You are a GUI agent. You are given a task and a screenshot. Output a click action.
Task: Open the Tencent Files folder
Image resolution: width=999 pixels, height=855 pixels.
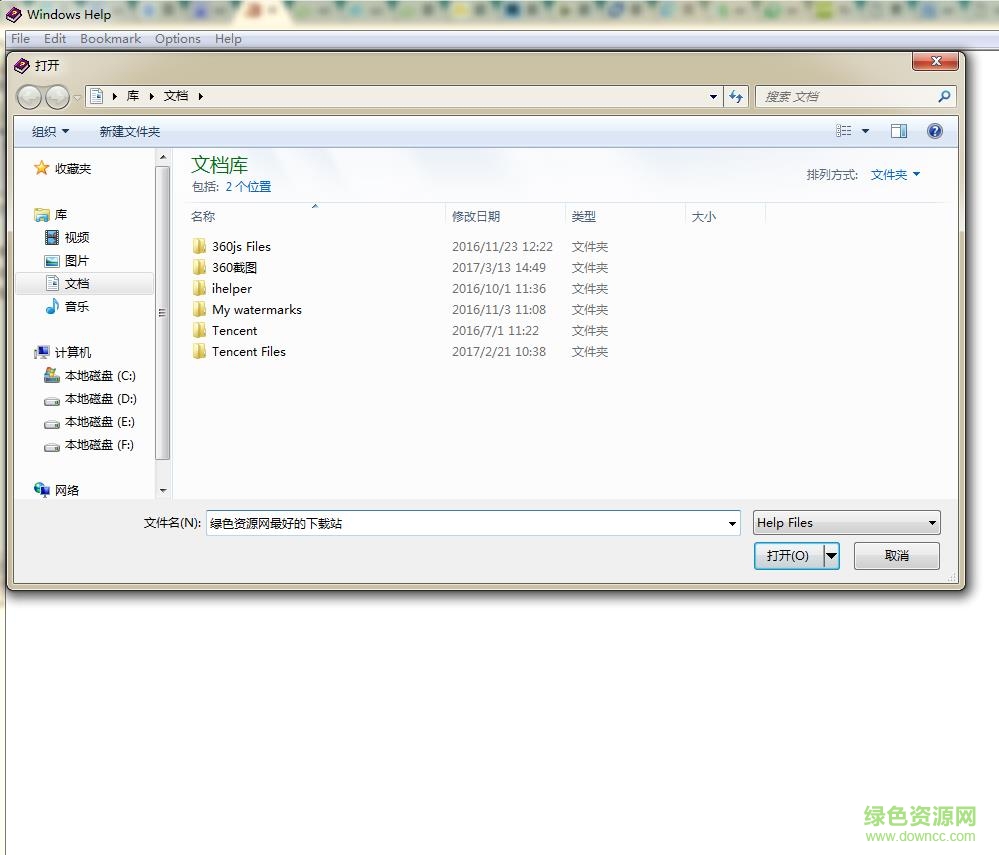(248, 351)
